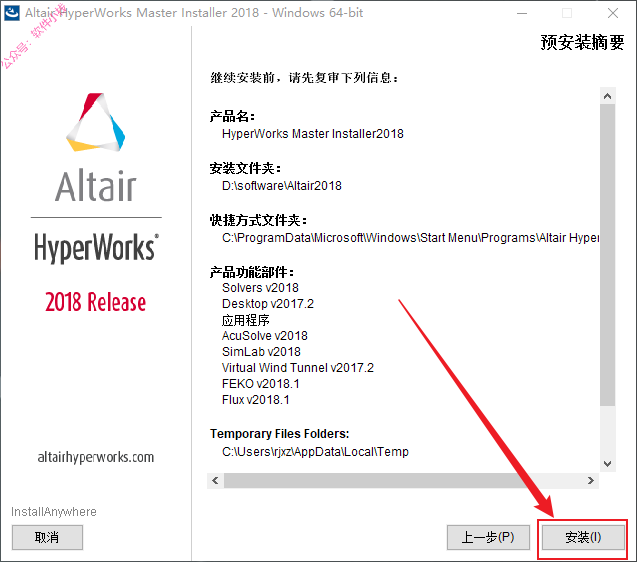Click the Virtual Wind Tunnel v2017.2 line

pos(297,368)
